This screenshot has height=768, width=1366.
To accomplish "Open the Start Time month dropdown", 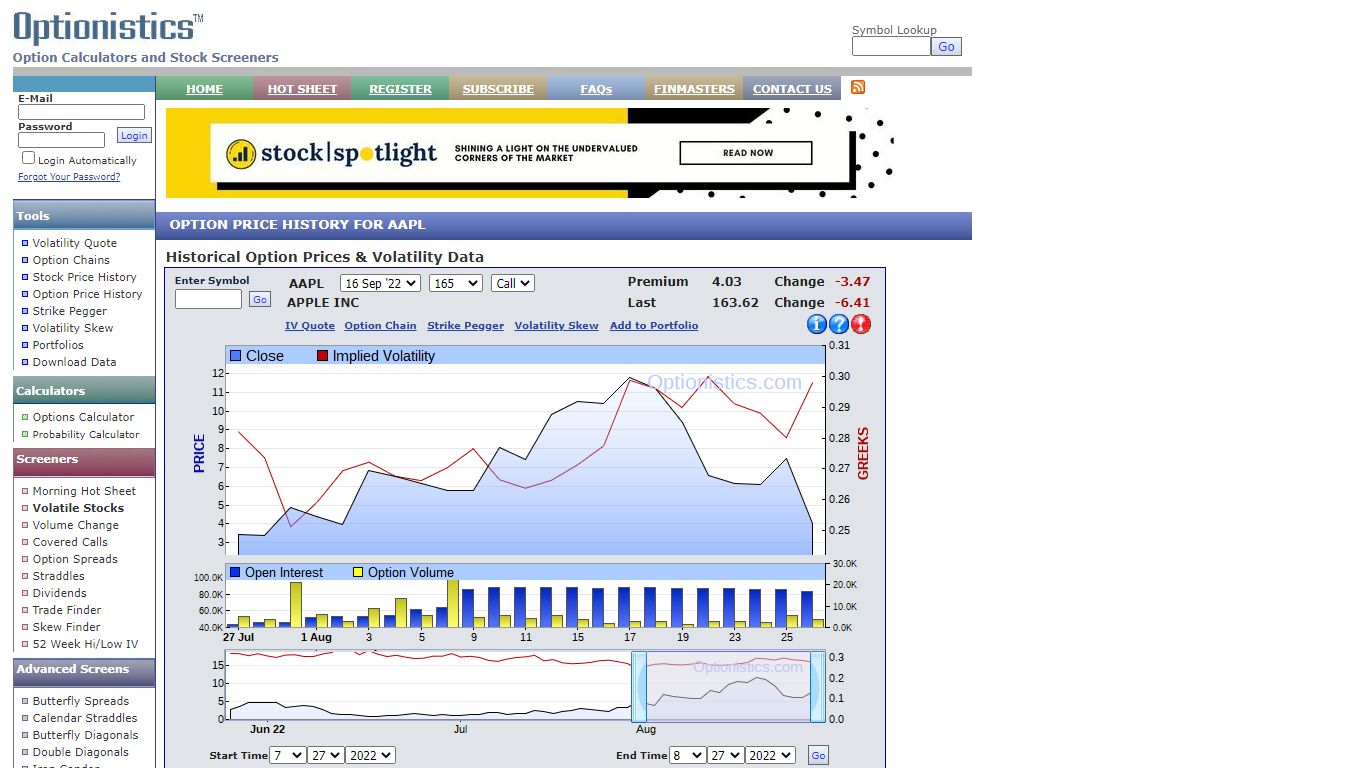I will (288, 756).
